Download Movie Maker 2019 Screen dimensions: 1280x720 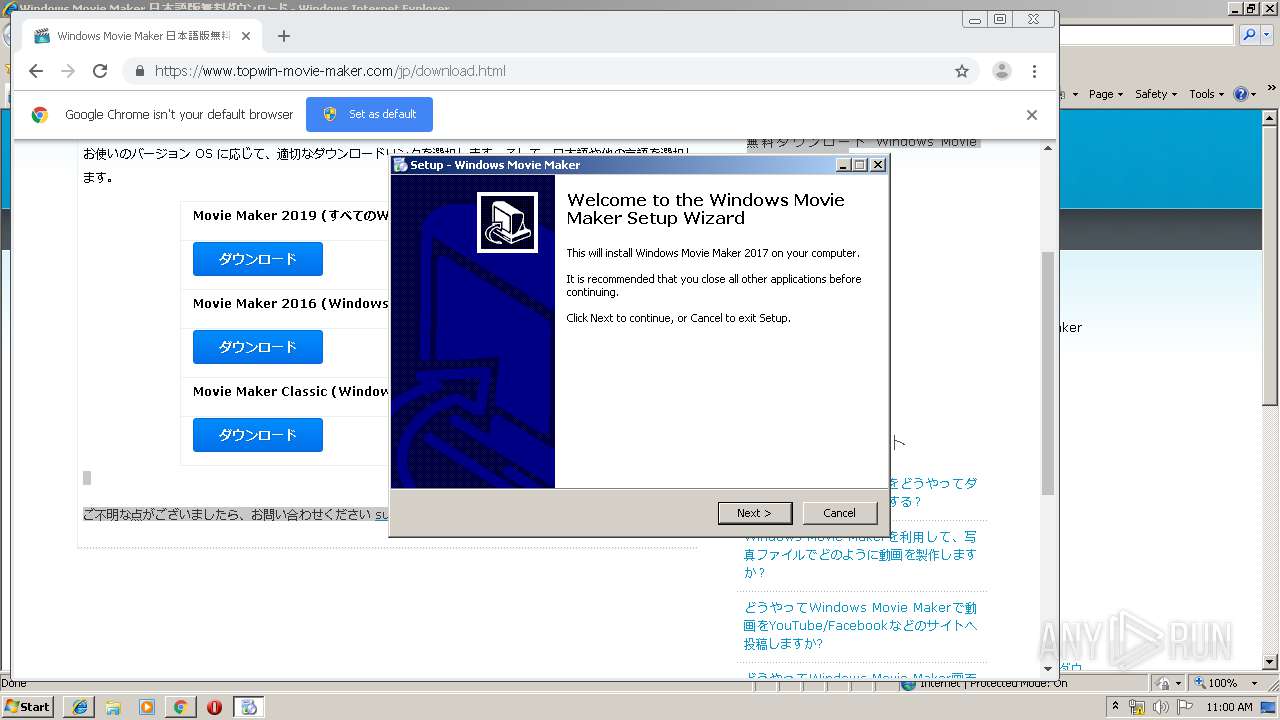click(258, 259)
